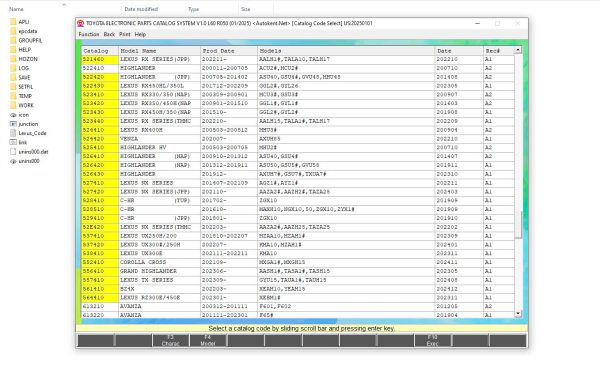This screenshot has height=373, width=600.
Task: Select the SAVE folder icon in Explorer
Action: coord(13,77)
